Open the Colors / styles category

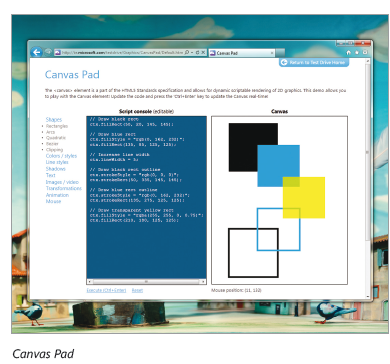click(x=61, y=156)
